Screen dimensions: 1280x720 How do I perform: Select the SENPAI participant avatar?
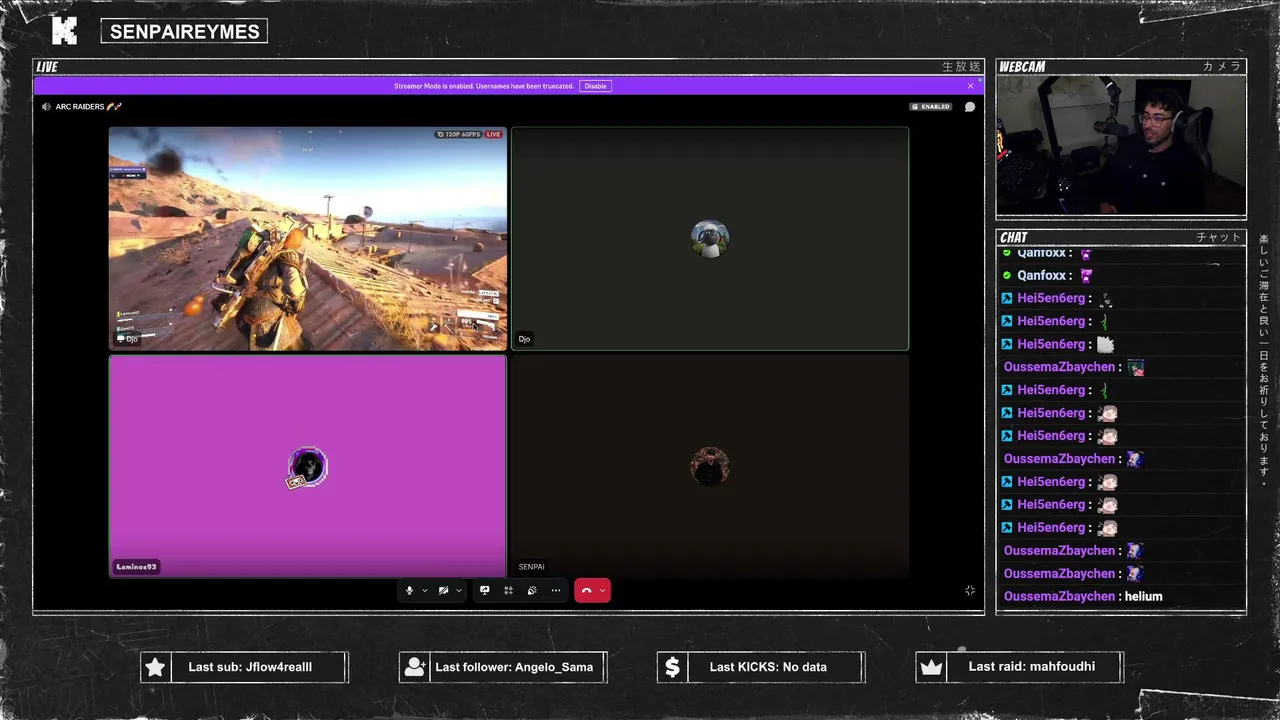click(710, 467)
